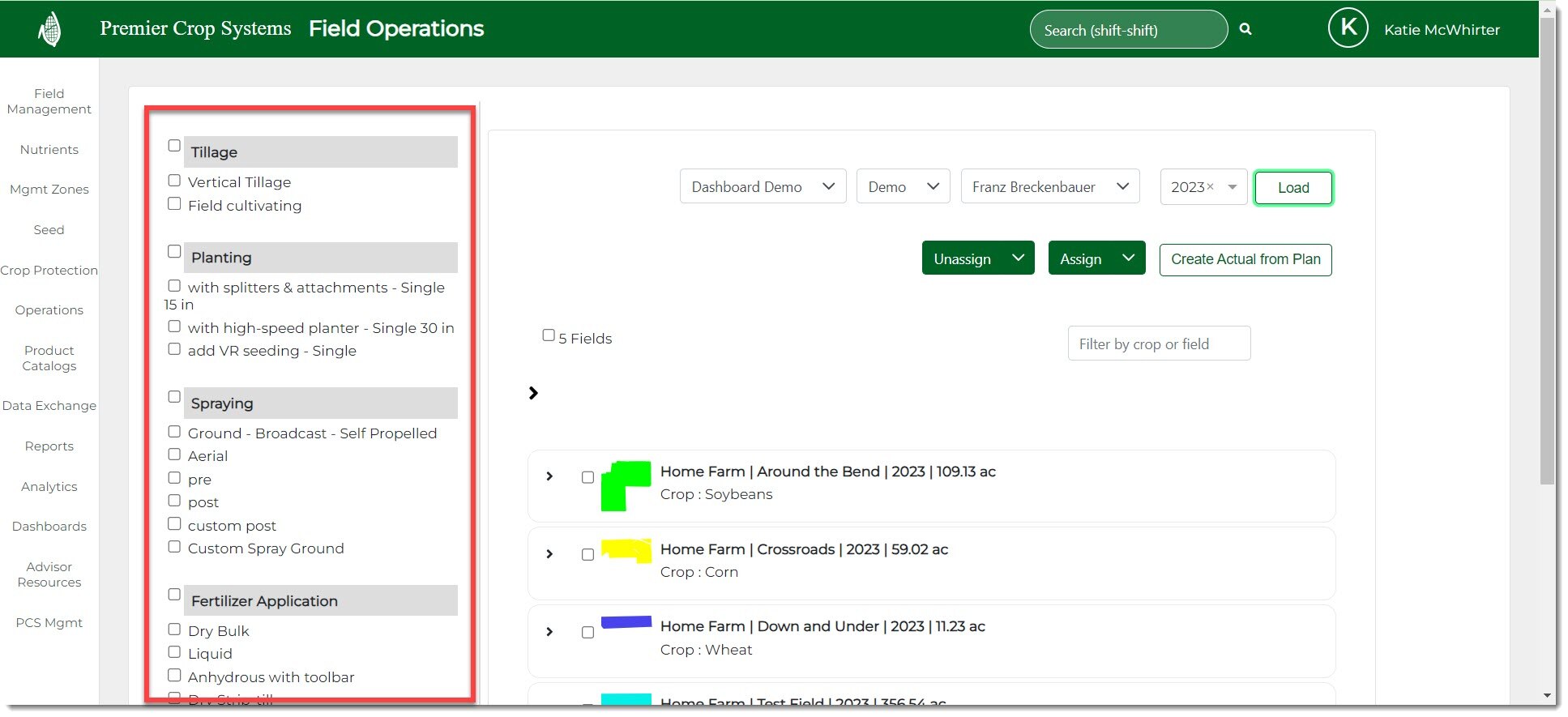Open Crop Protection in the sidebar
This screenshot has width=1568, height=717.
pyautogui.click(x=49, y=271)
